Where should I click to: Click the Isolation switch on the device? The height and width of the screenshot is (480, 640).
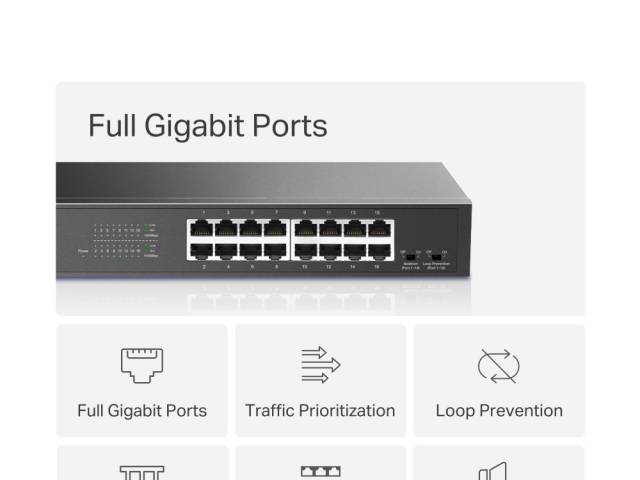(411, 258)
